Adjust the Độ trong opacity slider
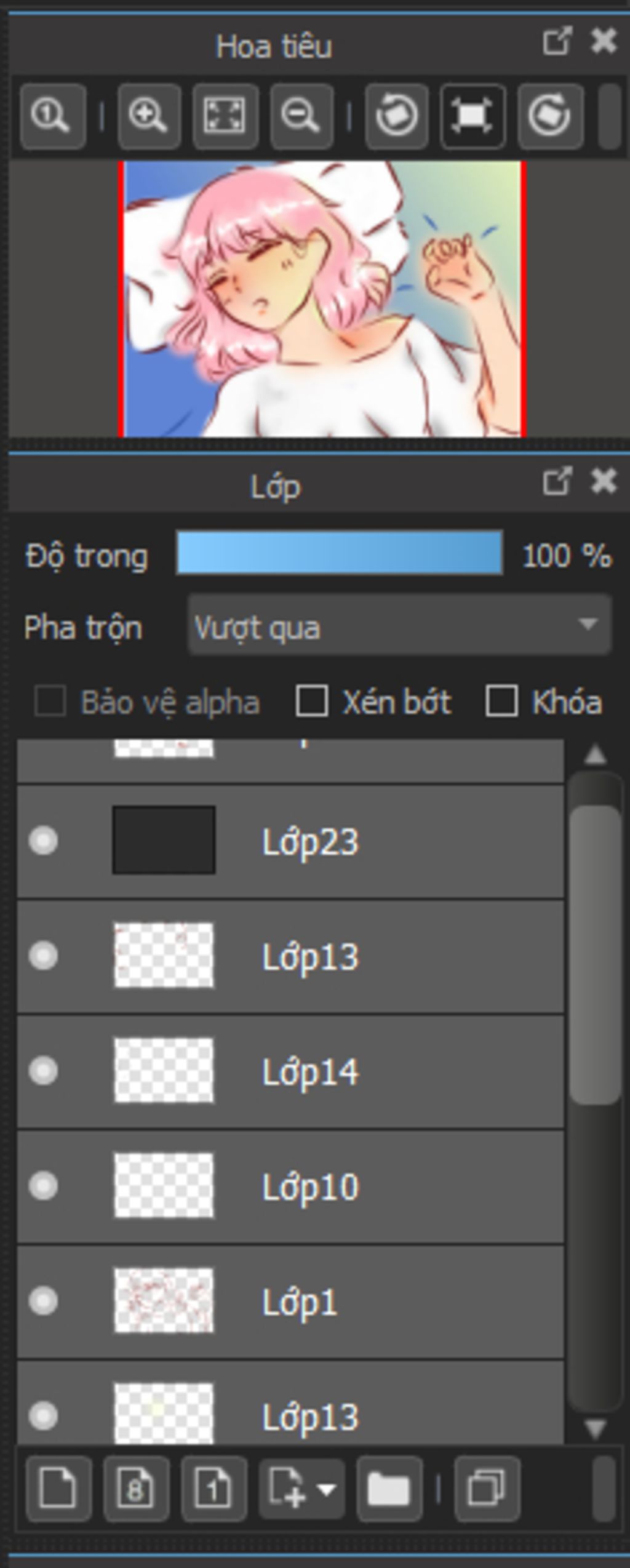The image size is (630, 1568). click(339, 554)
